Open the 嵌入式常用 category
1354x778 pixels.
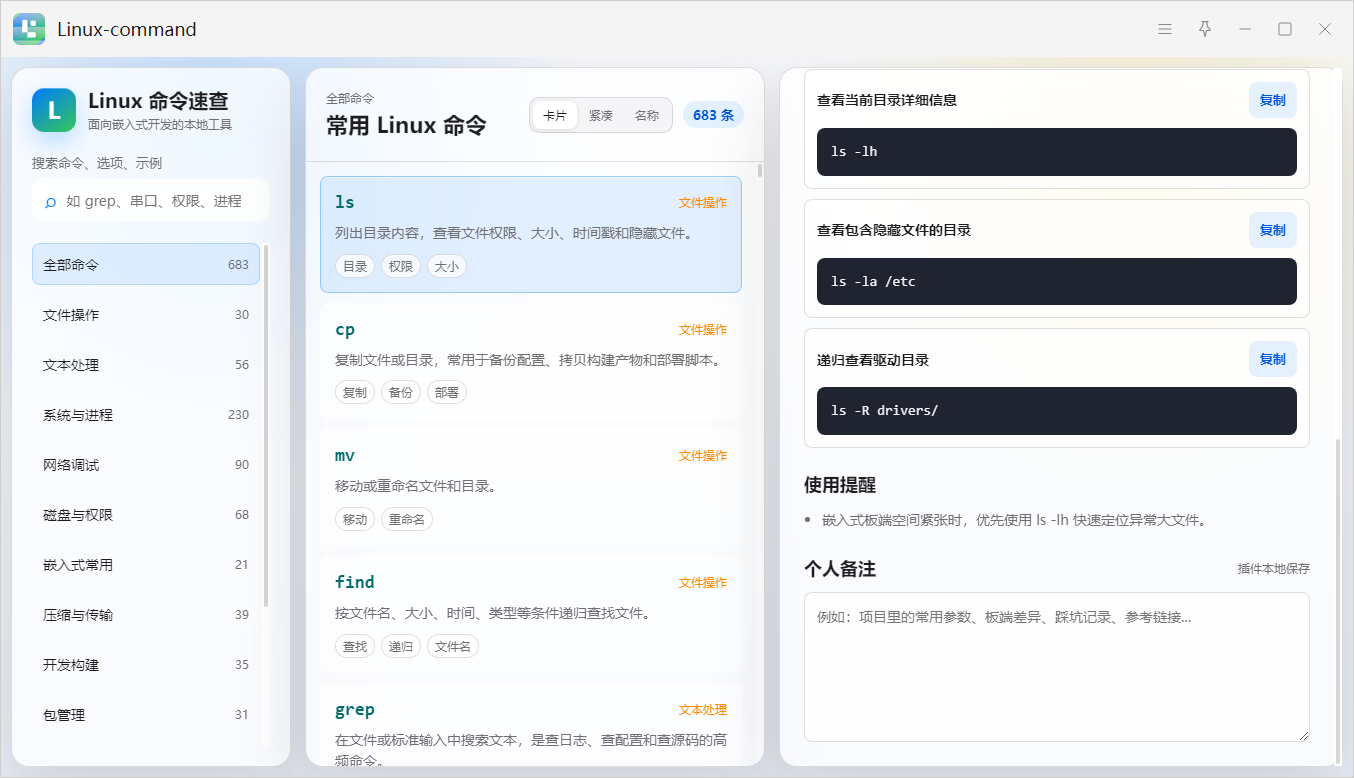coord(146,565)
